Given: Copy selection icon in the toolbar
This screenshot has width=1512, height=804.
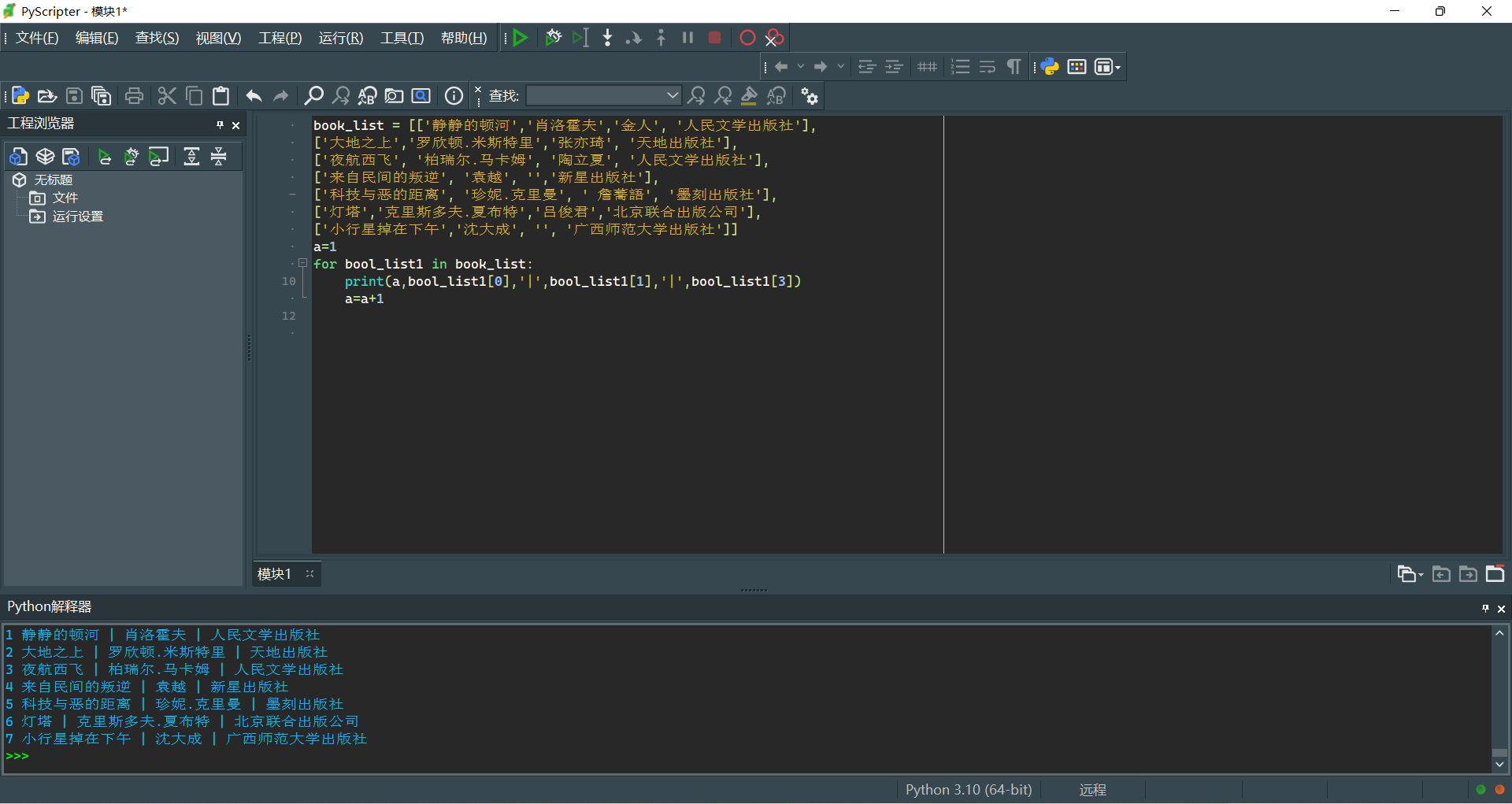Looking at the screenshot, I should point(194,96).
